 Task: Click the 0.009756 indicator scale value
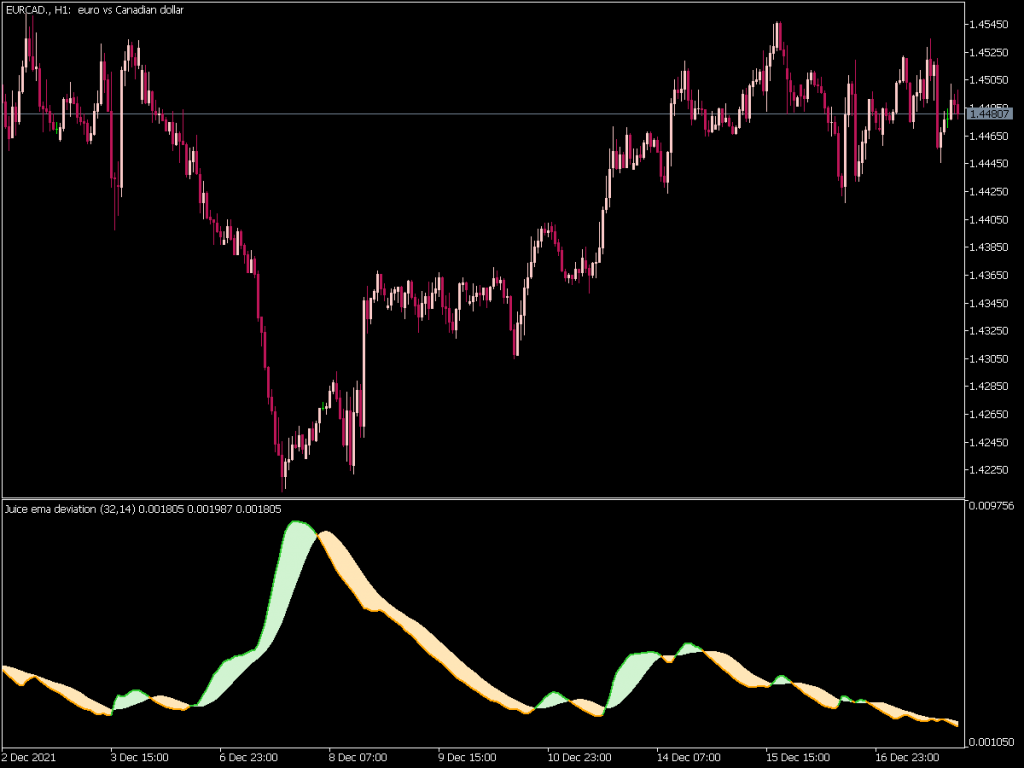[995, 505]
